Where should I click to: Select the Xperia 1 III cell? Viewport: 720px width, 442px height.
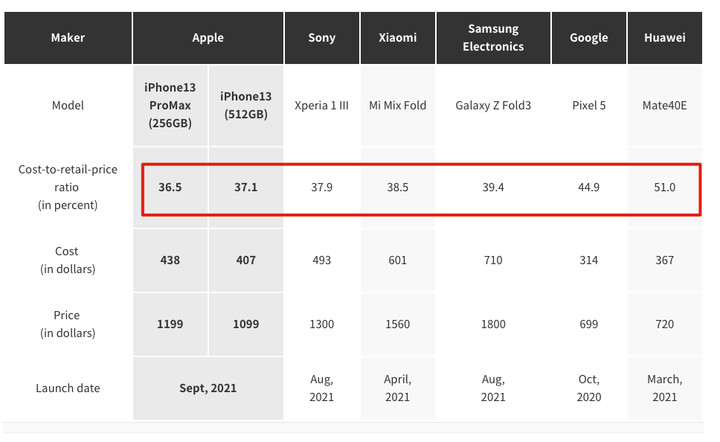322,105
